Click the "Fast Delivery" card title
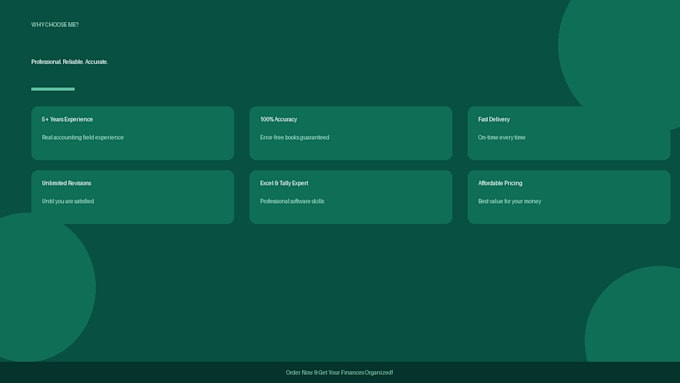 pyautogui.click(x=494, y=119)
